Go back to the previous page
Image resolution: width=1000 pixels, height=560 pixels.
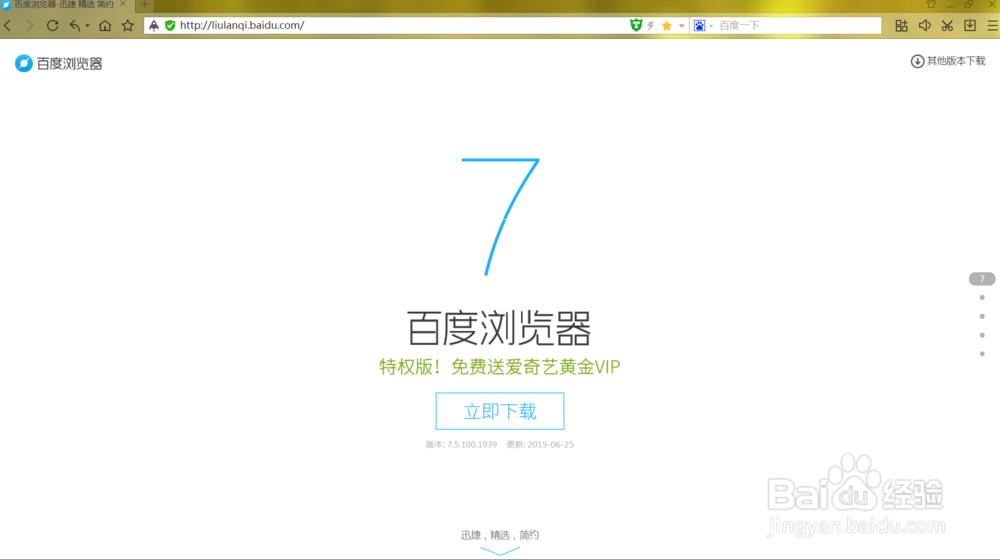(8, 26)
